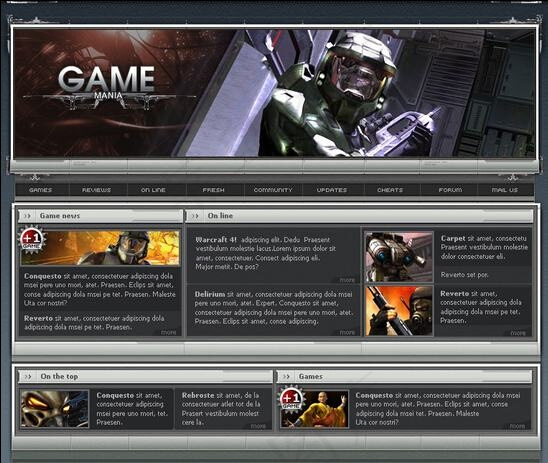Open the Reviews menu item
The width and height of the screenshot is (548, 463).
click(x=96, y=190)
